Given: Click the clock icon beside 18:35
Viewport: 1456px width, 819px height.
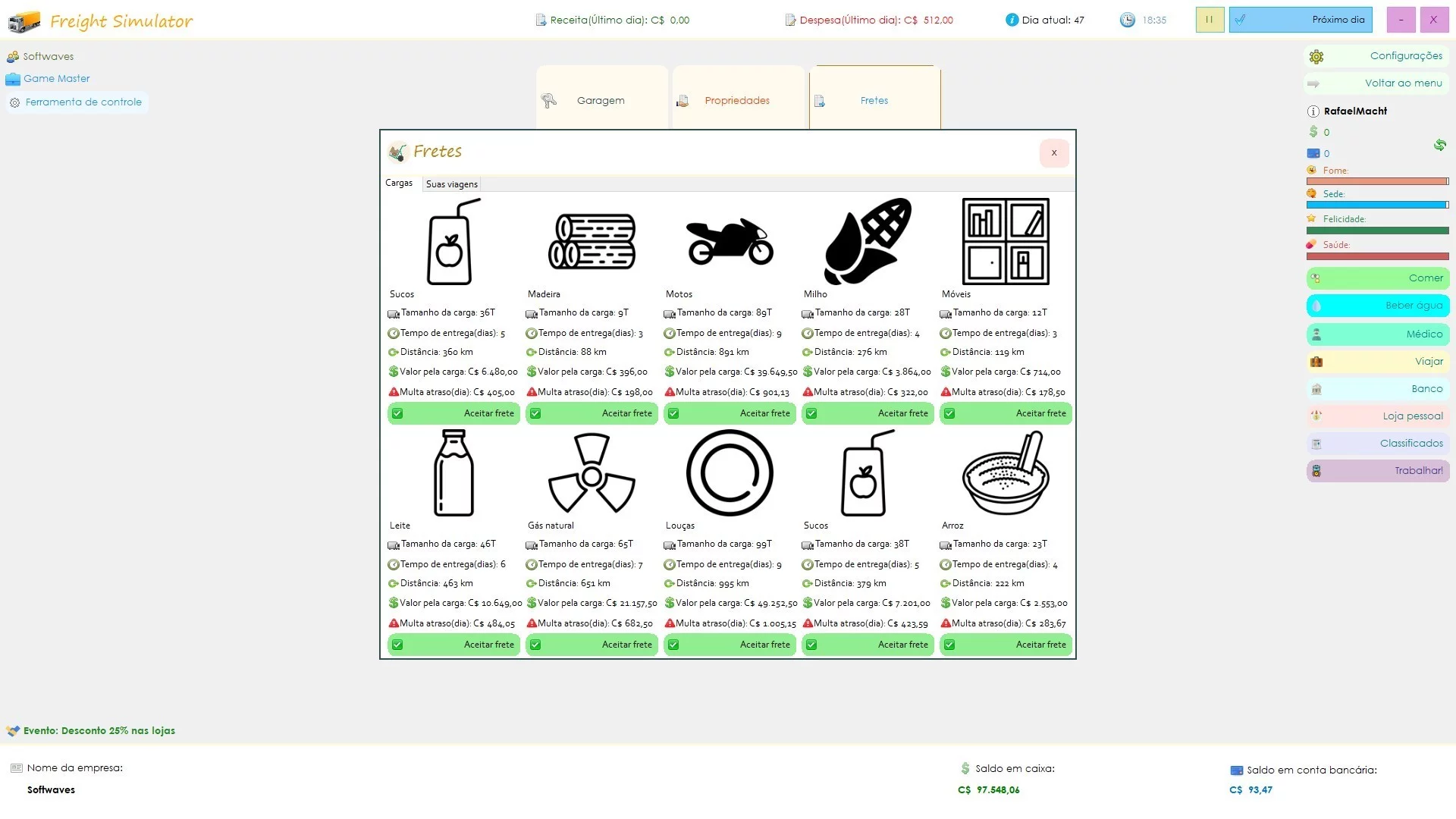Looking at the screenshot, I should click(x=1128, y=20).
